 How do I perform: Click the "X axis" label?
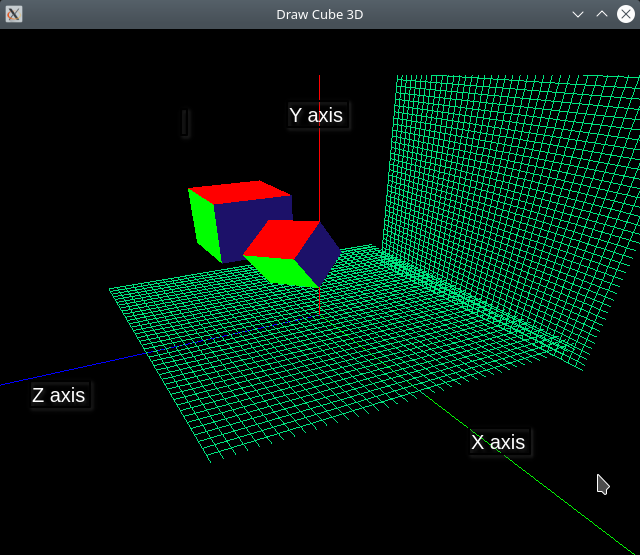[x=499, y=442]
